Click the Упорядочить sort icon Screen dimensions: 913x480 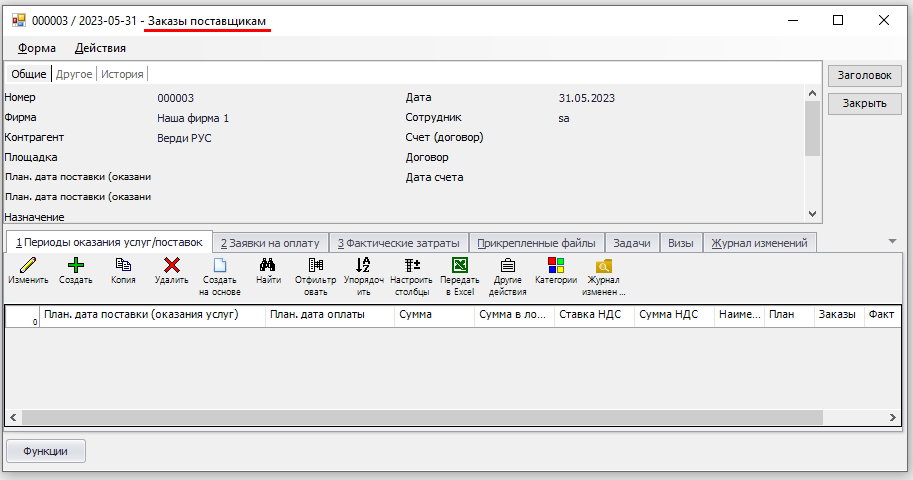coord(363,266)
